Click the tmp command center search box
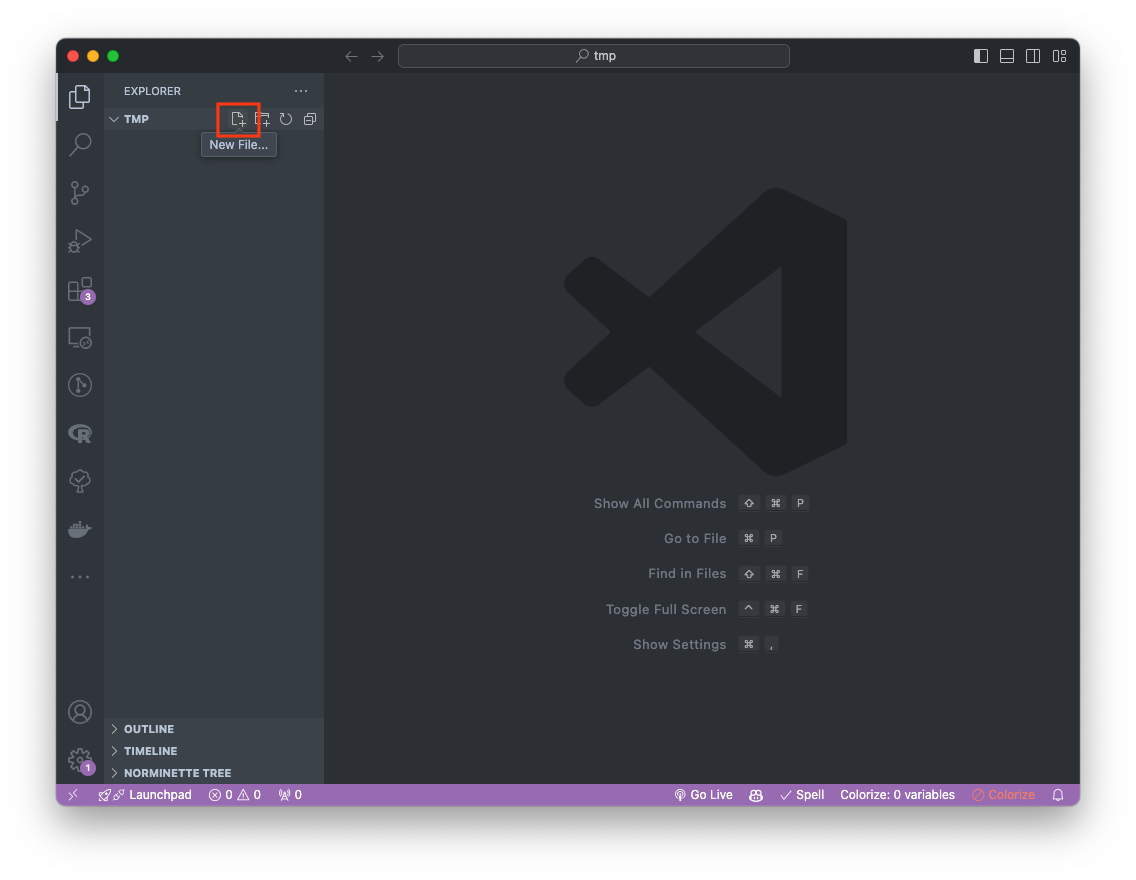 coord(593,56)
